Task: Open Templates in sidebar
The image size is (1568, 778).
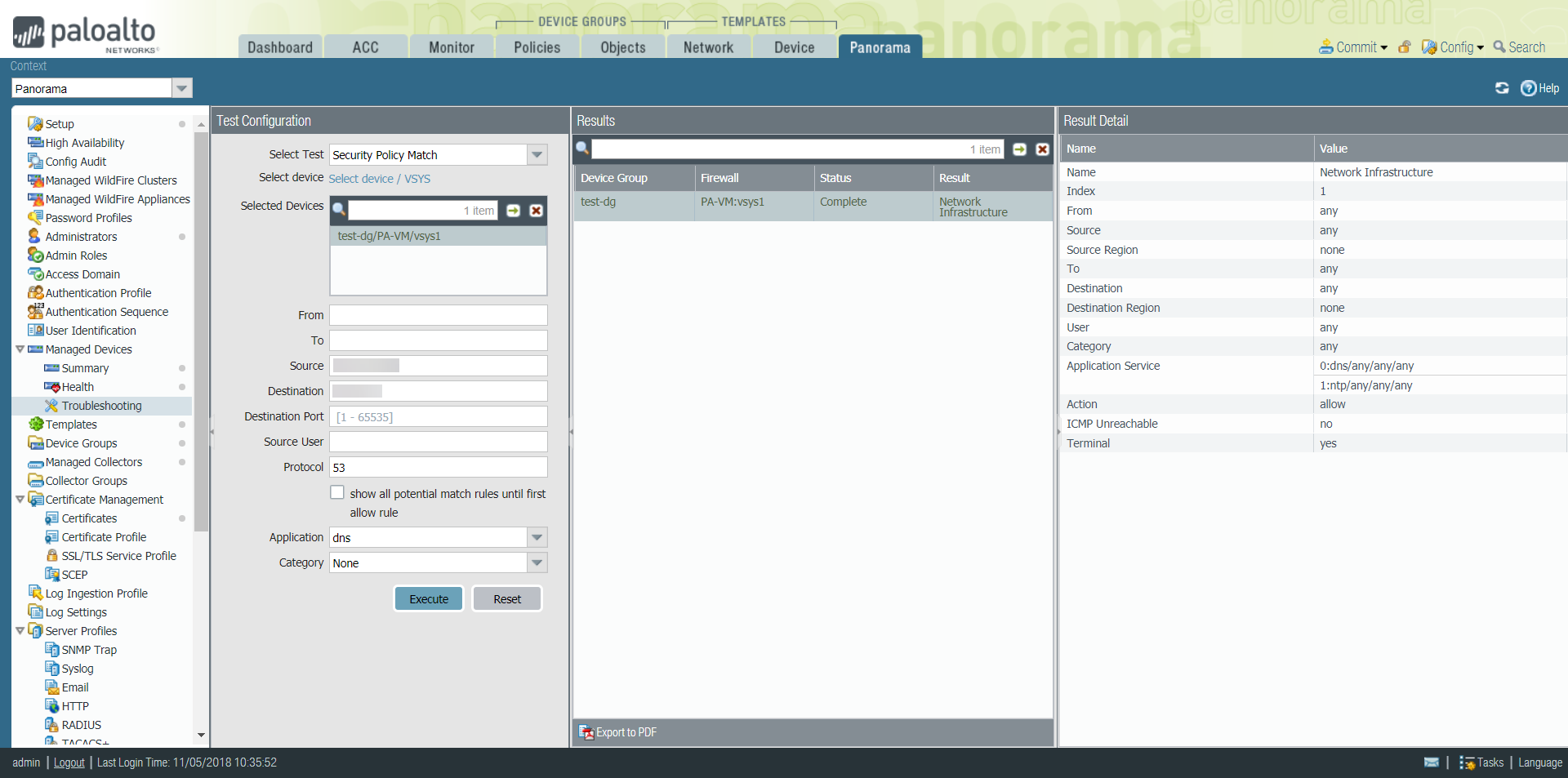Action: coord(71,425)
